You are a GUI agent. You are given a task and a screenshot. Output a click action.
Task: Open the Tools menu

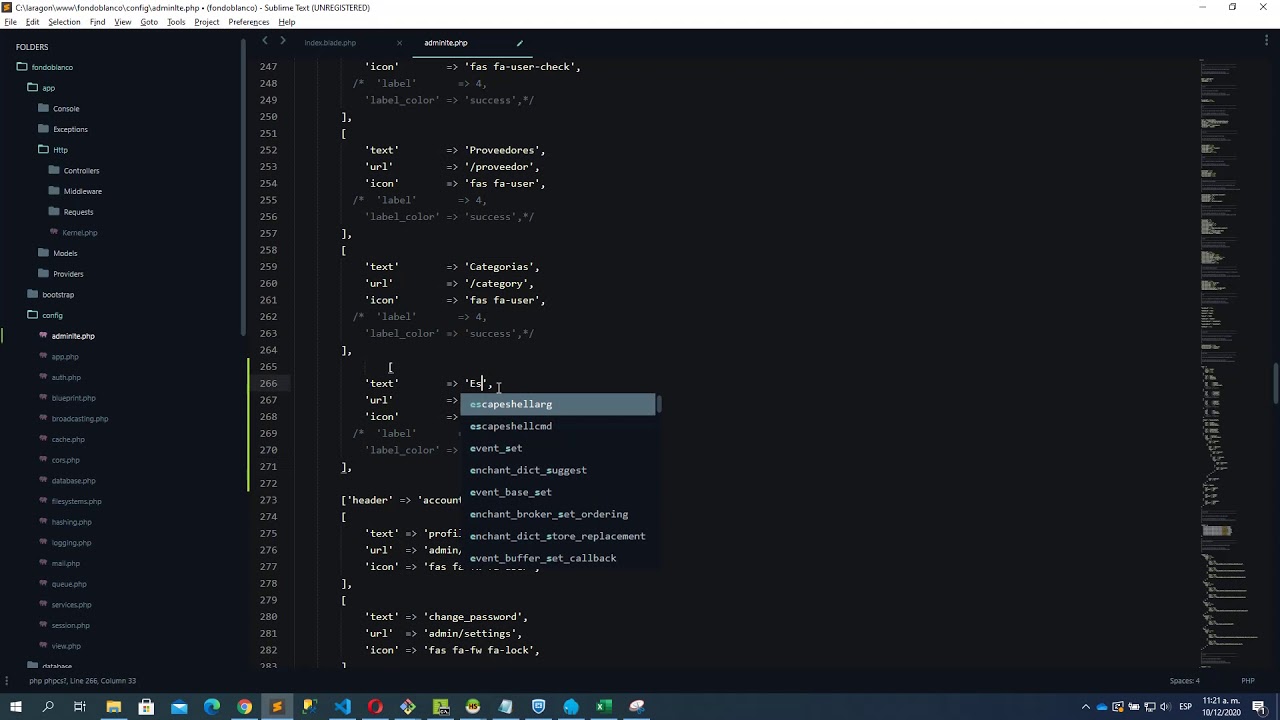point(176,22)
